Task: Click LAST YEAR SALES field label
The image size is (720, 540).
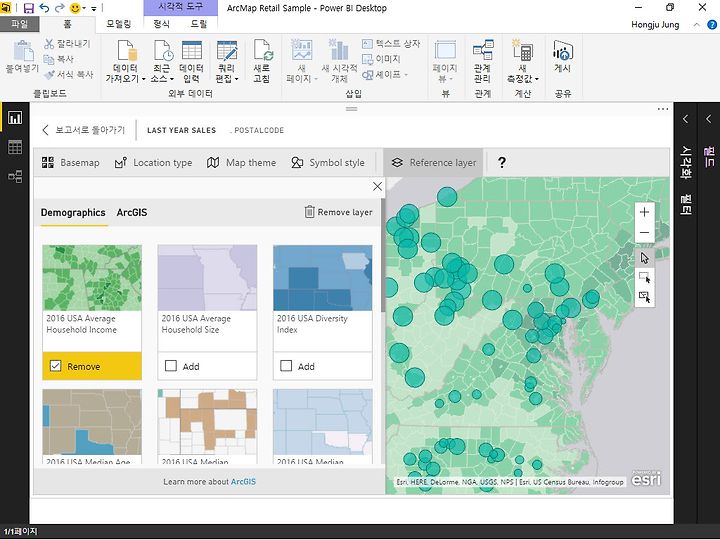Action: 181,130
